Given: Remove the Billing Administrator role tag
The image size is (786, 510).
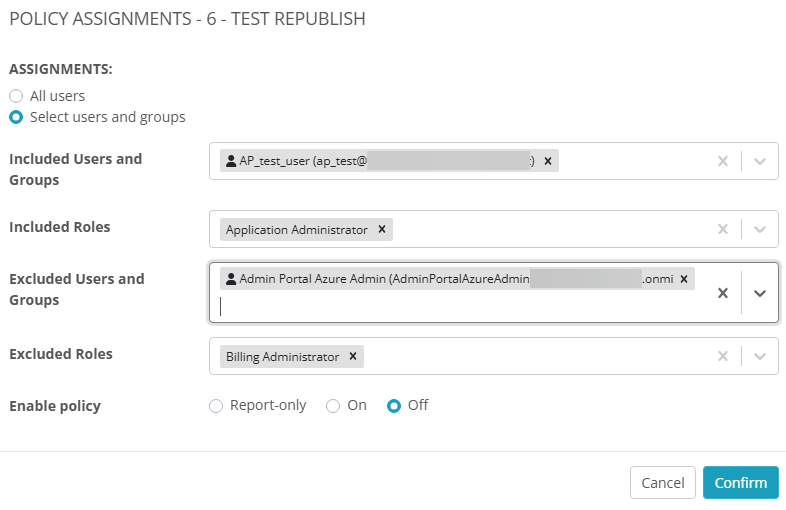Looking at the screenshot, I should [353, 356].
